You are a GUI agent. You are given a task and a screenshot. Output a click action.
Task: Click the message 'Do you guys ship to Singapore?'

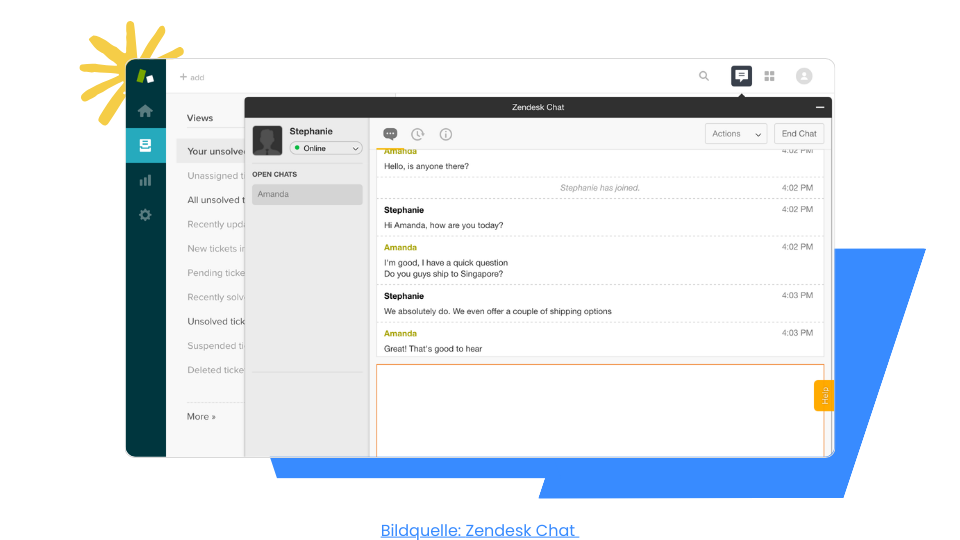pyautogui.click(x=443, y=274)
